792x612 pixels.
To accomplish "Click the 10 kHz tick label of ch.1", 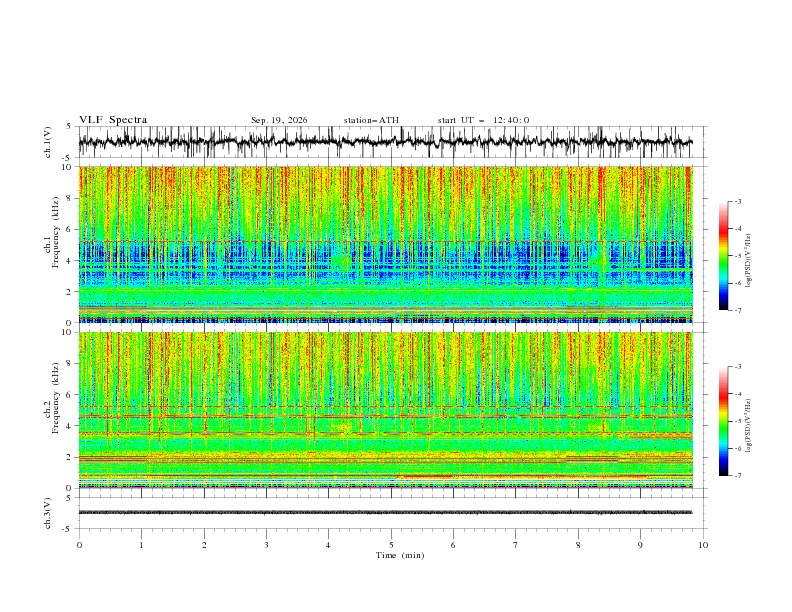I will click(68, 167).
